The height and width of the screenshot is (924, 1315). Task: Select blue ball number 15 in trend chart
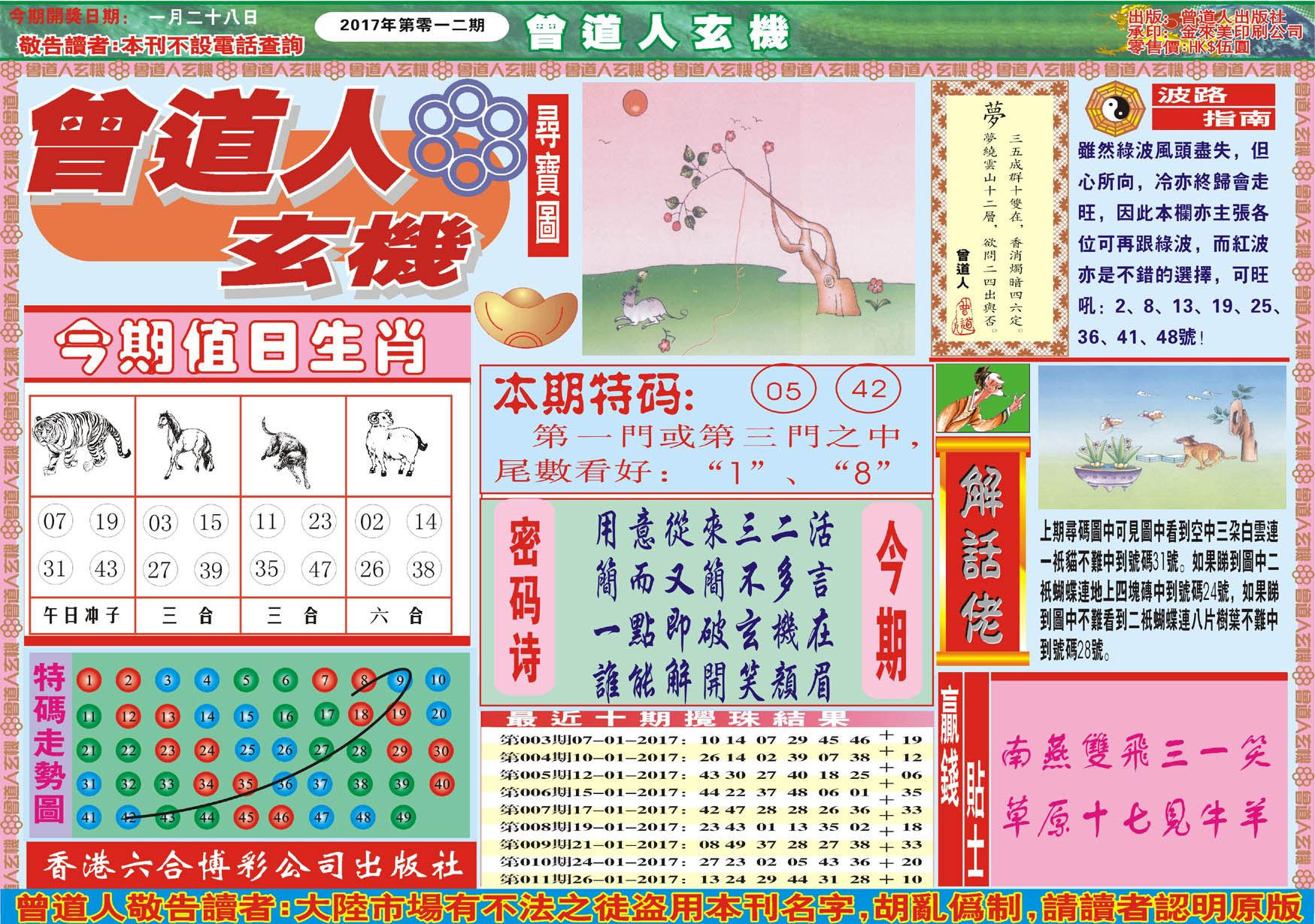[247, 716]
